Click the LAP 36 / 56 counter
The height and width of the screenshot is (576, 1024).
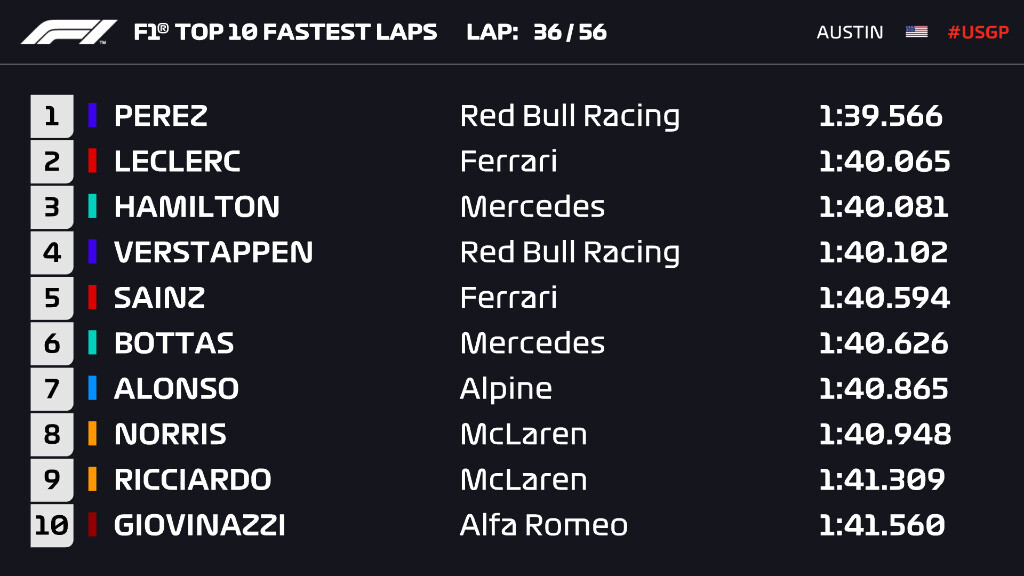[537, 32]
